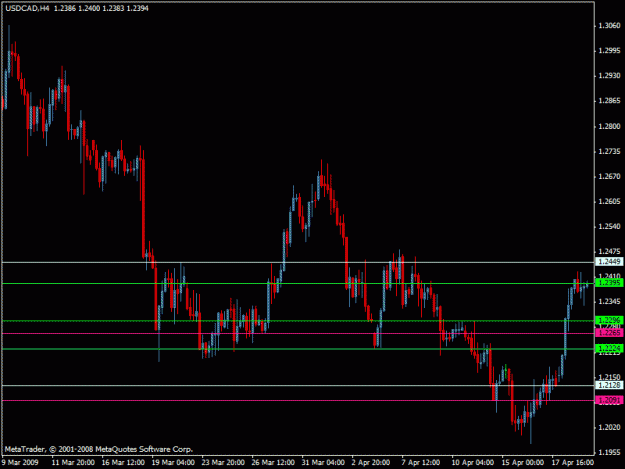Click the 1.2150 price scale value
The height and width of the screenshot is (469, 625).
click(x=609, y=377)
